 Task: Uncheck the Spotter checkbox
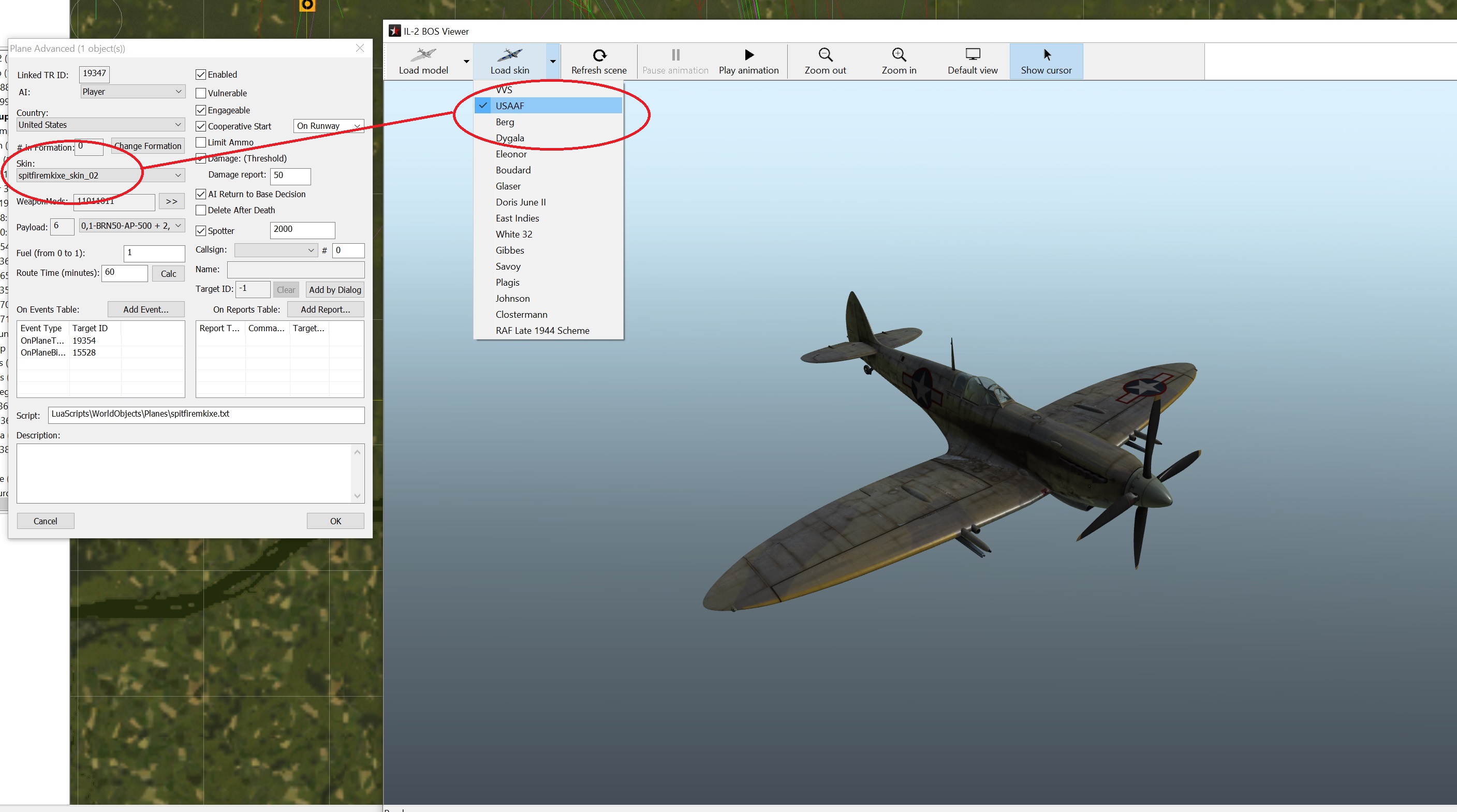(201, 231)
